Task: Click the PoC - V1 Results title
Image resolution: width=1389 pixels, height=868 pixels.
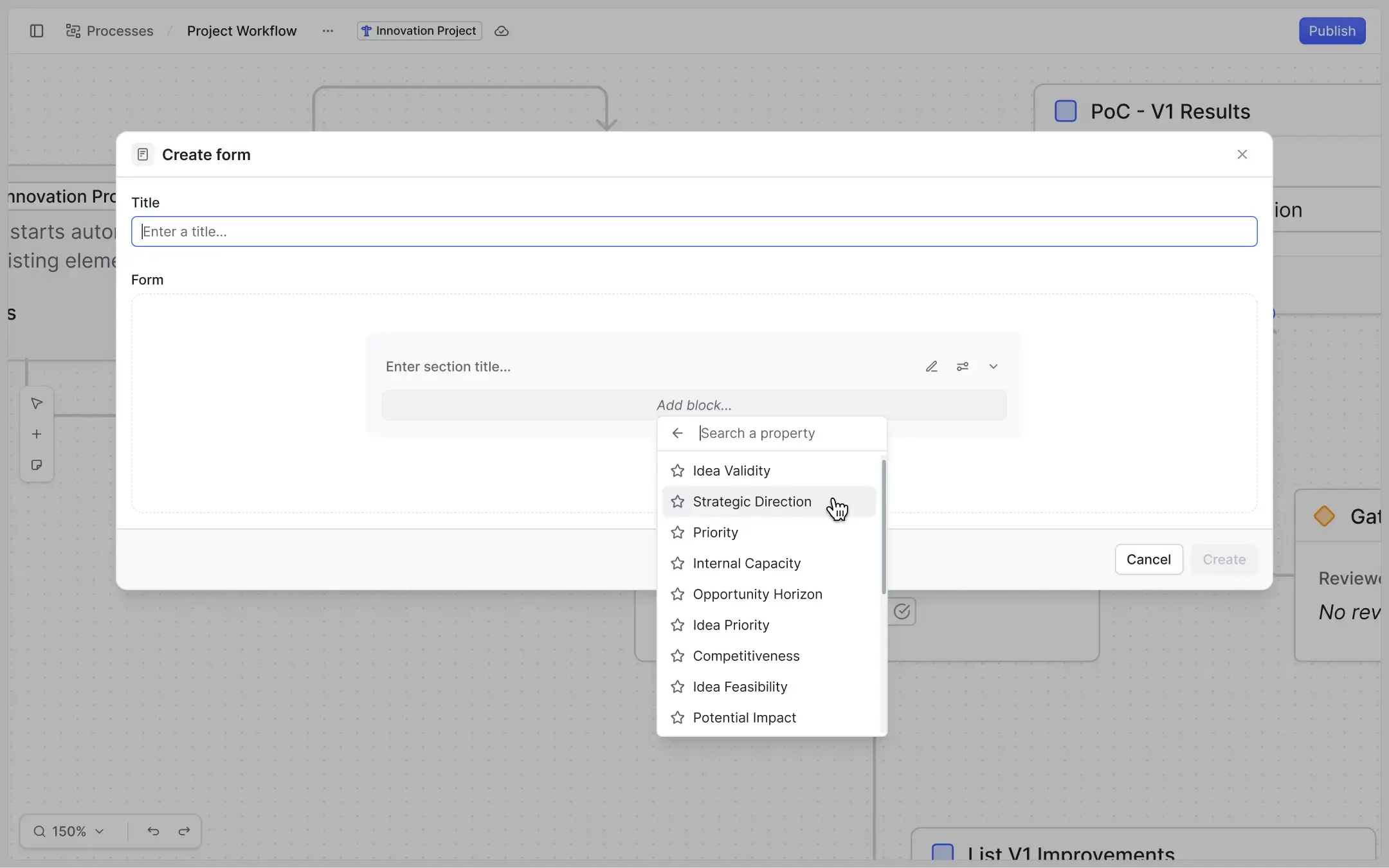Action: pos(1170,111)
